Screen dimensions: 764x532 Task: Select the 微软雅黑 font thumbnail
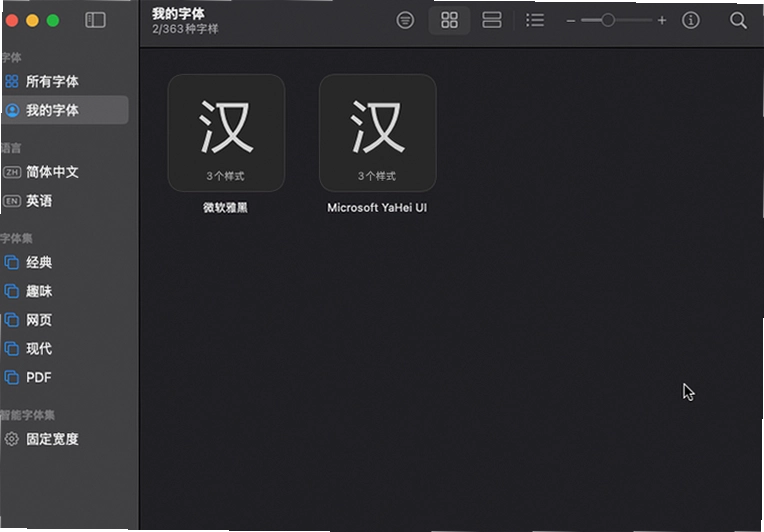[x=226, y=133]
